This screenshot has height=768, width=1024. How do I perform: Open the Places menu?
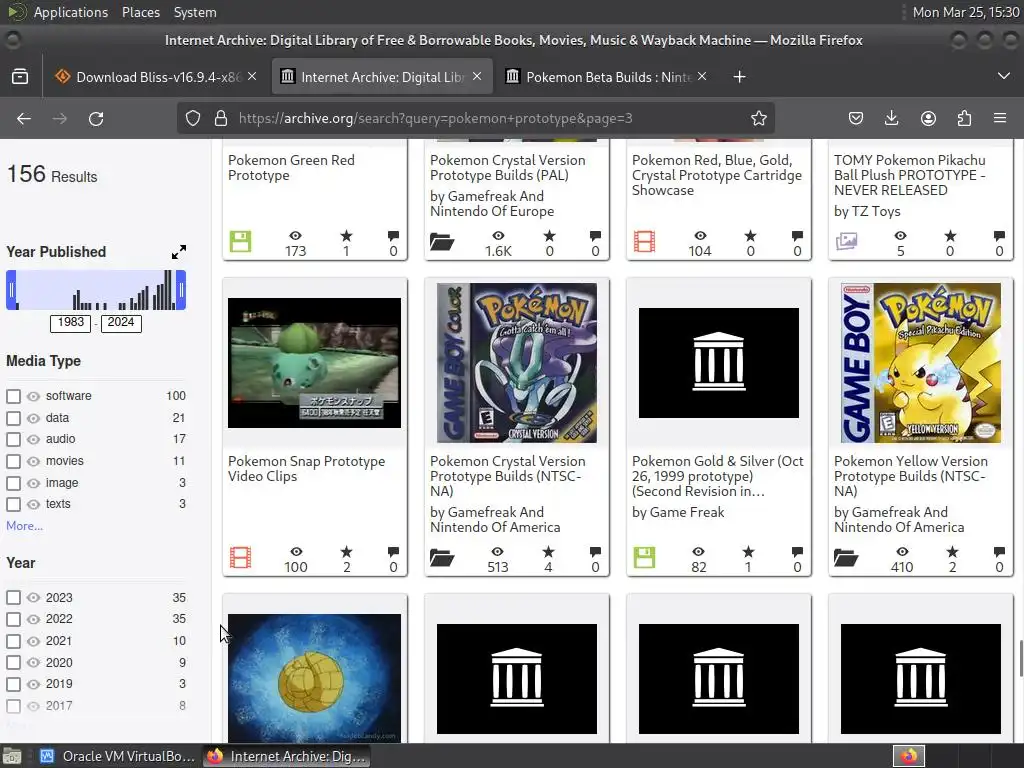pyautogui.click(x=140, y=12)
